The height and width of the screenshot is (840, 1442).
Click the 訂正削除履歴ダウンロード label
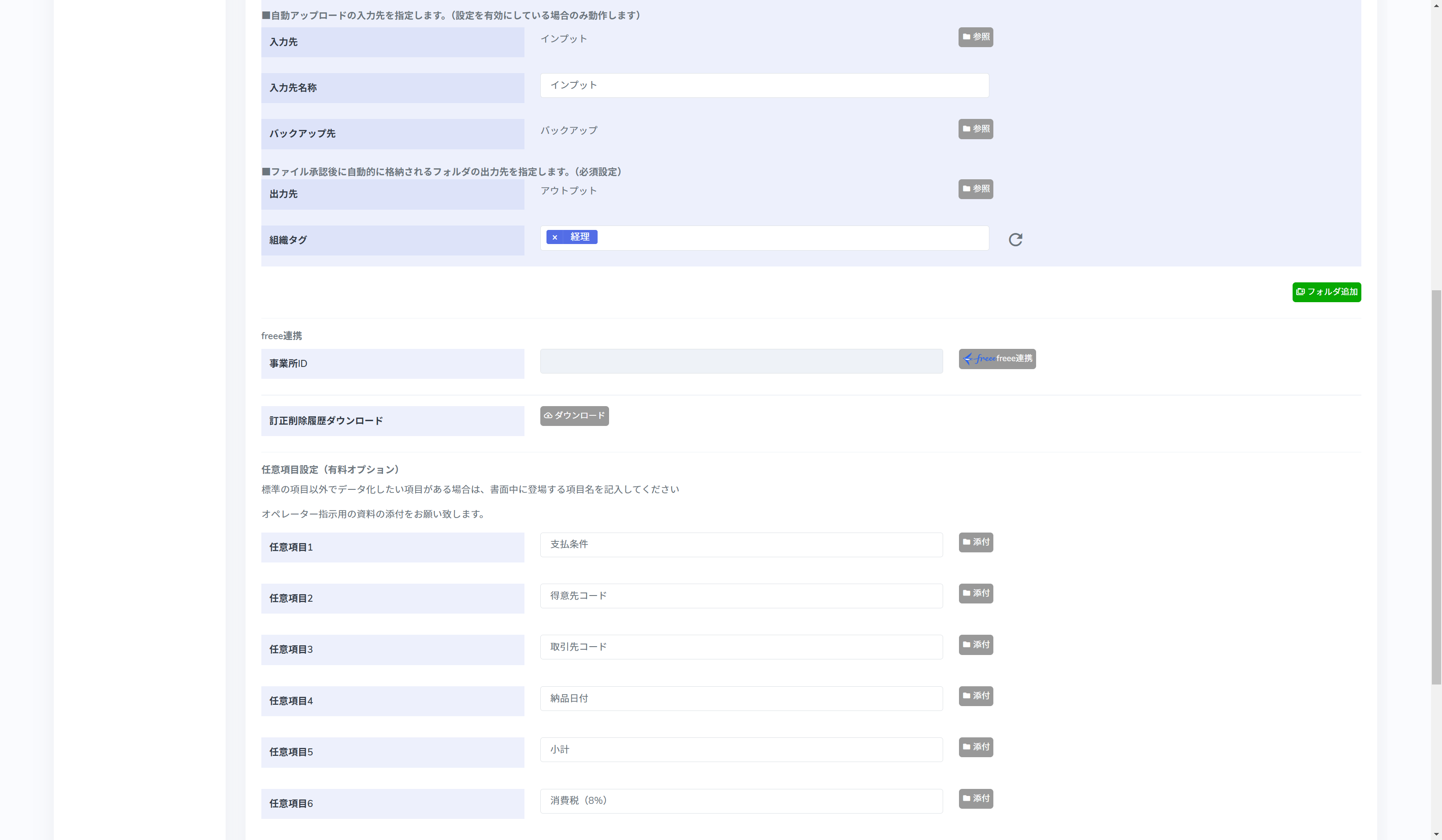tap(326, 421)
